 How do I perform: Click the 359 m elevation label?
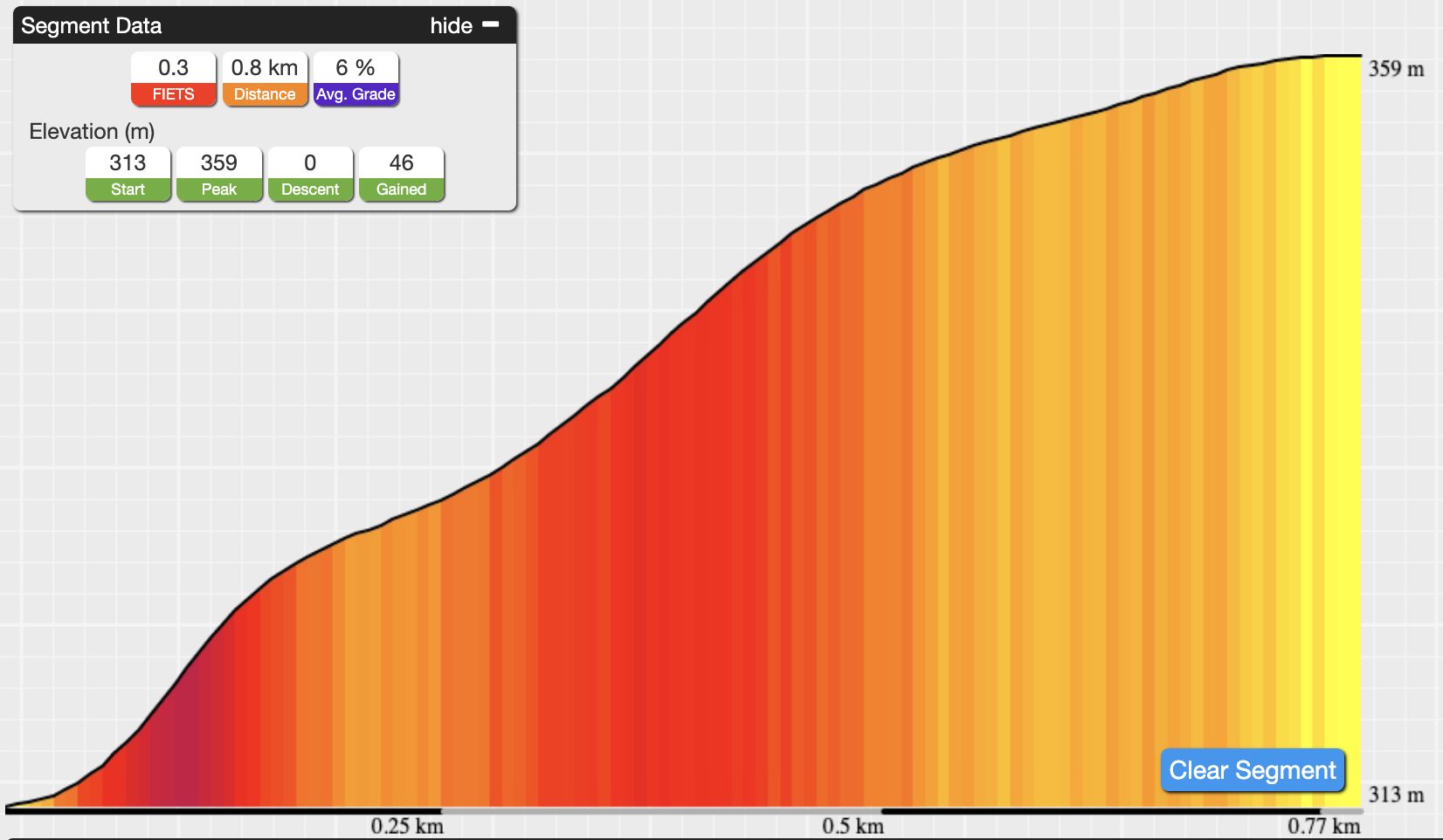pos(1396,69)
